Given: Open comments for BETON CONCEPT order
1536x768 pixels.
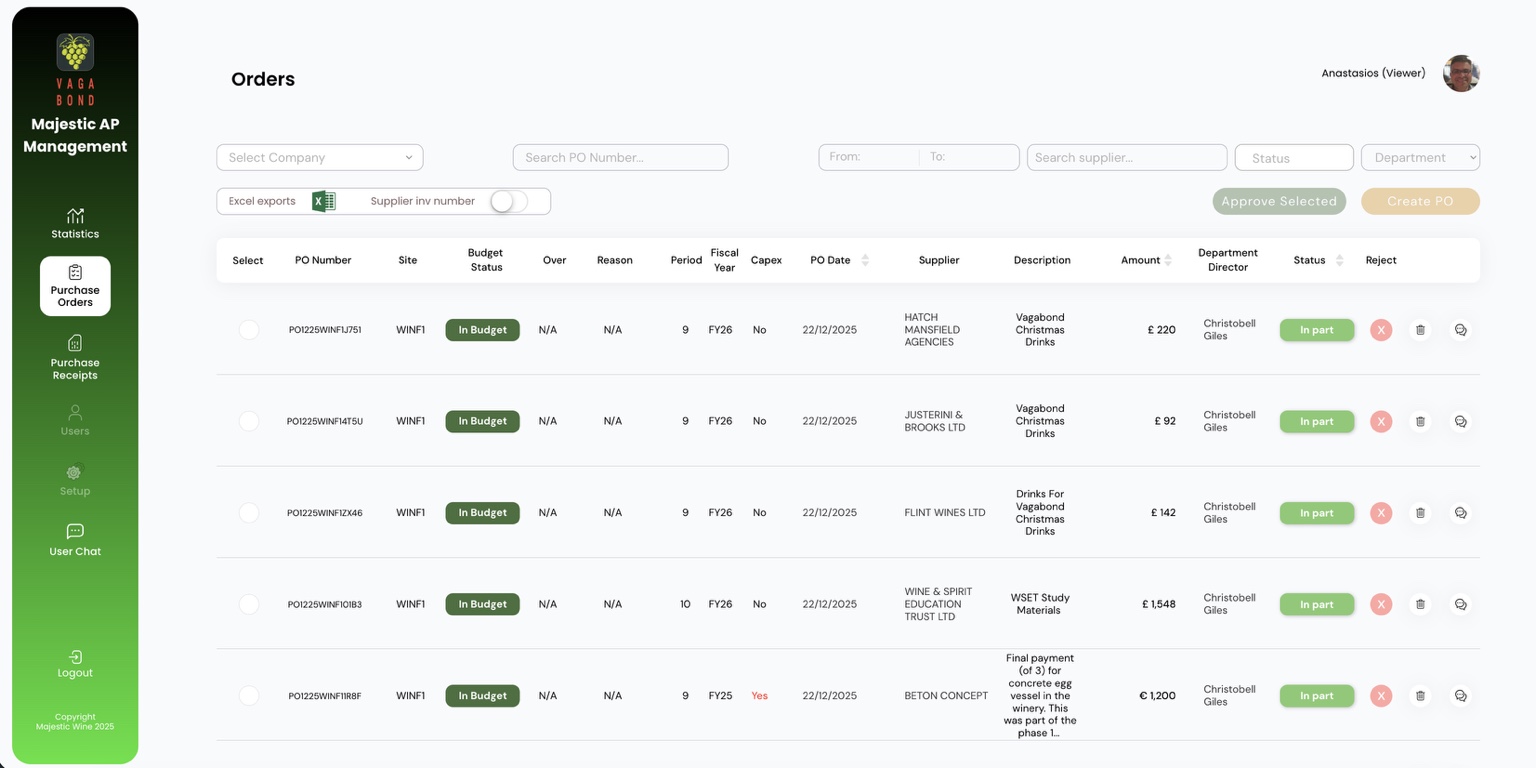Looking at the screenshot, I should 1460,696.
